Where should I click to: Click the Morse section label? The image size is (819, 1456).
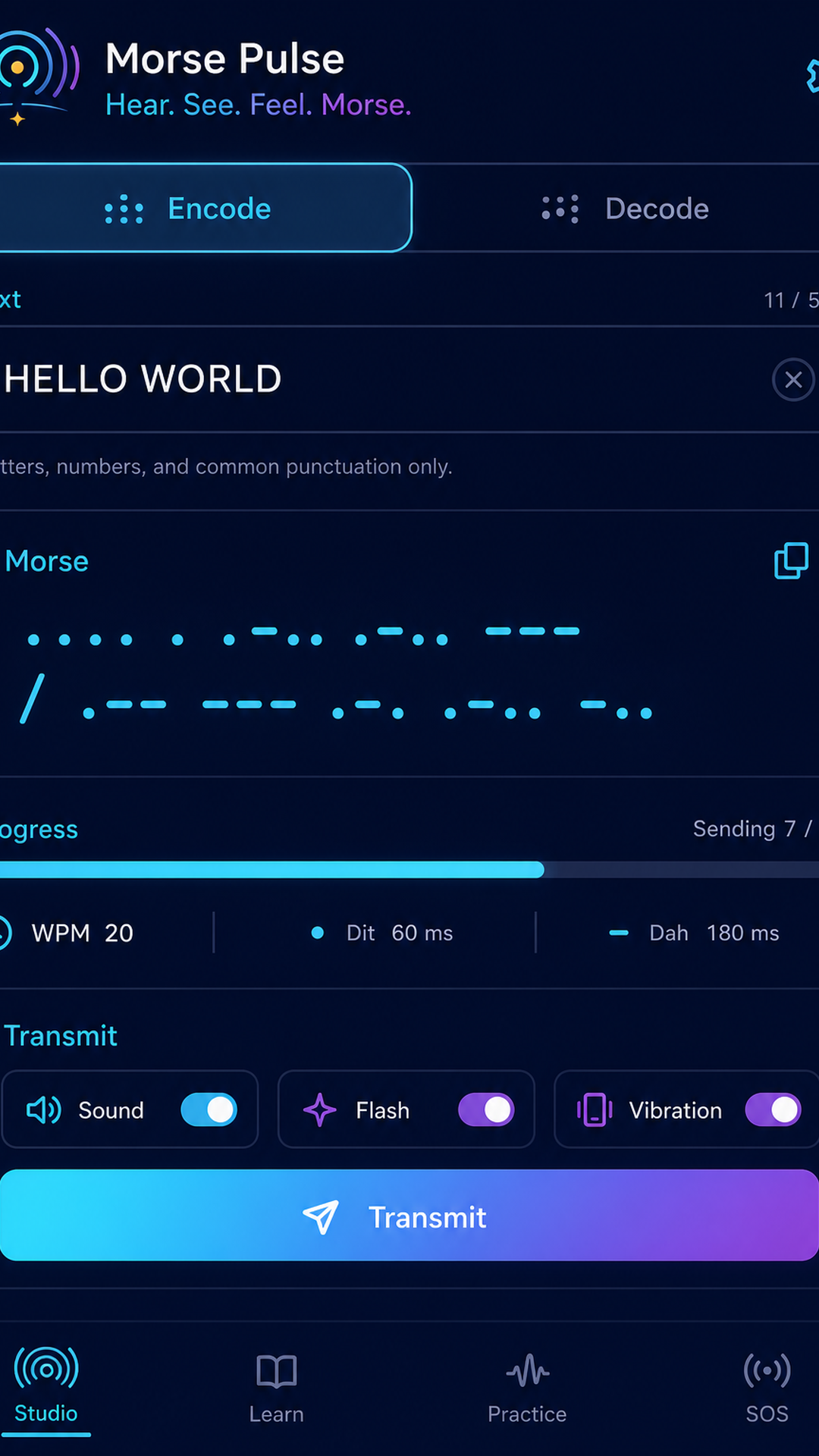(x=46, y=561)
